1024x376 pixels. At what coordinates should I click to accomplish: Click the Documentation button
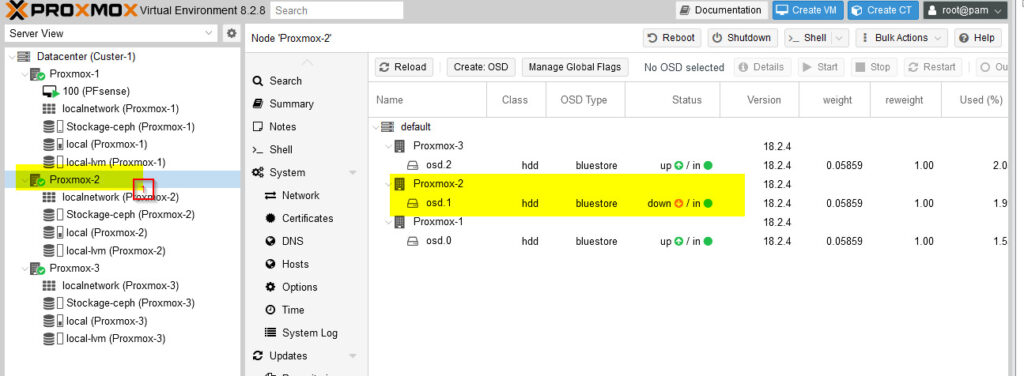pyautogui.click(x=722, y=10)
